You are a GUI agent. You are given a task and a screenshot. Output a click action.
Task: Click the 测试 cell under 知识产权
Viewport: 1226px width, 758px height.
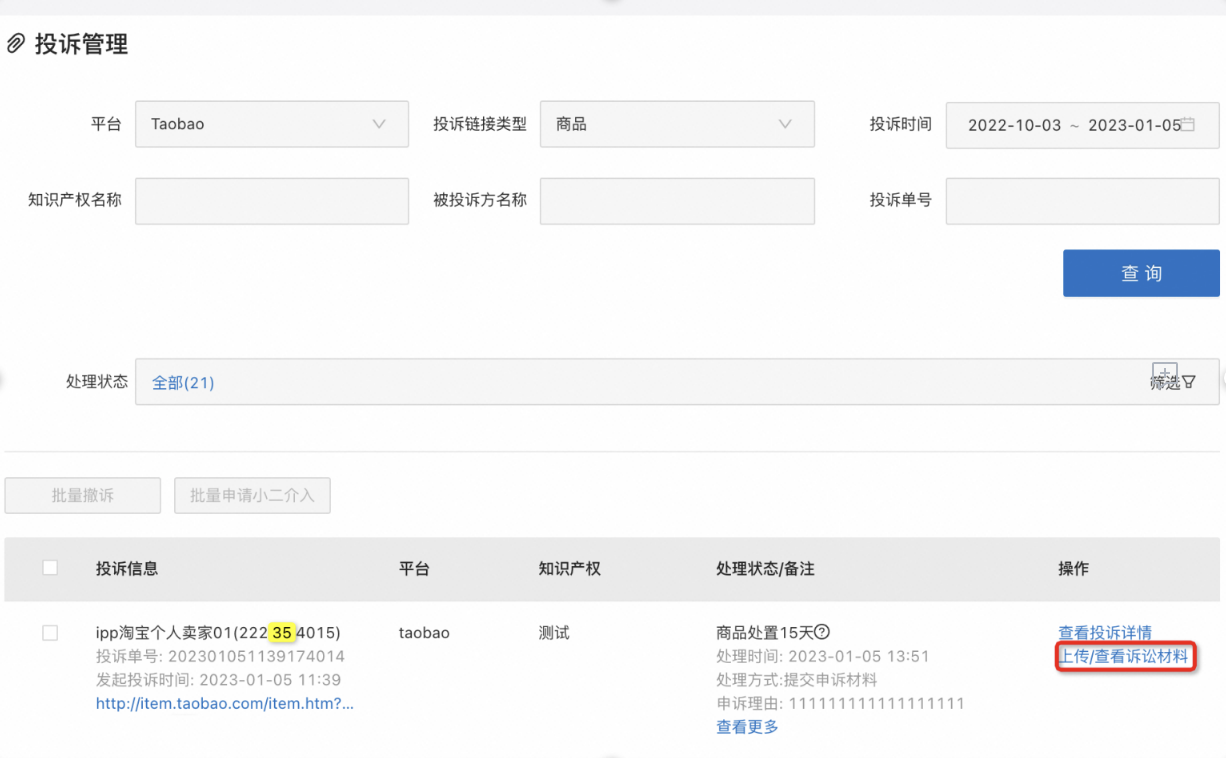coord(554,632)
